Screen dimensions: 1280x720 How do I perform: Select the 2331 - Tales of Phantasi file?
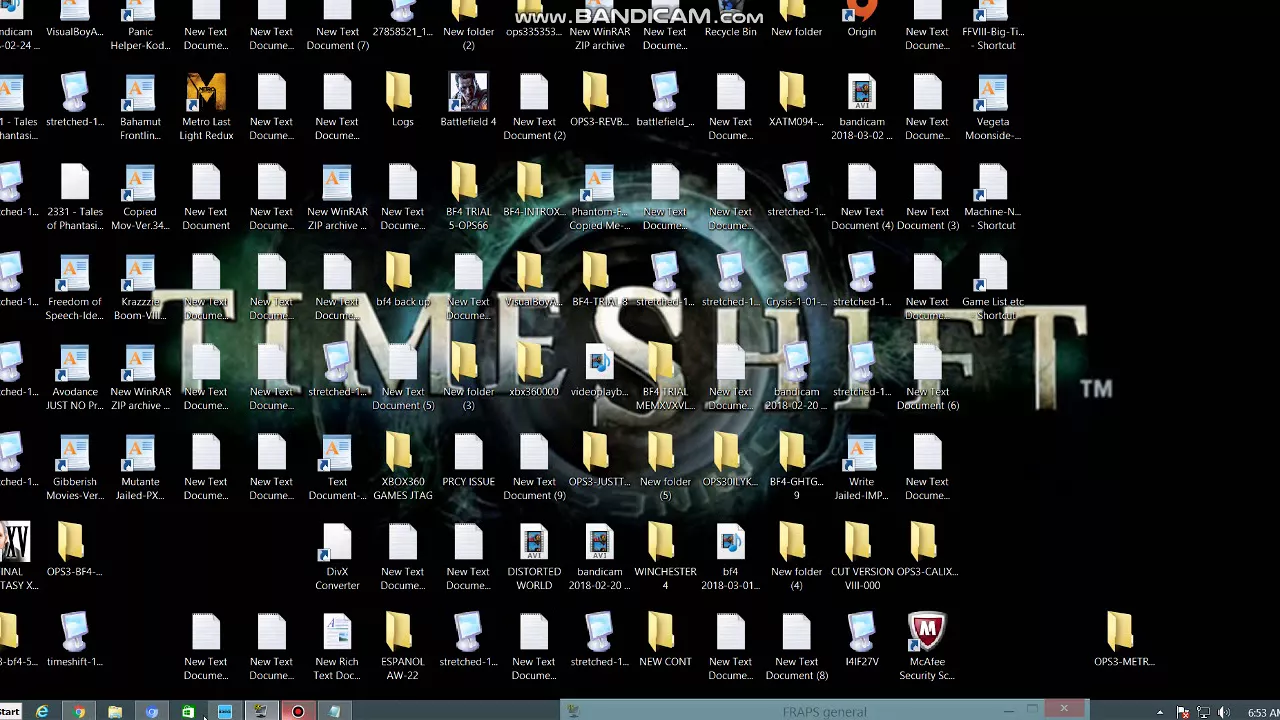click(75, 197)
